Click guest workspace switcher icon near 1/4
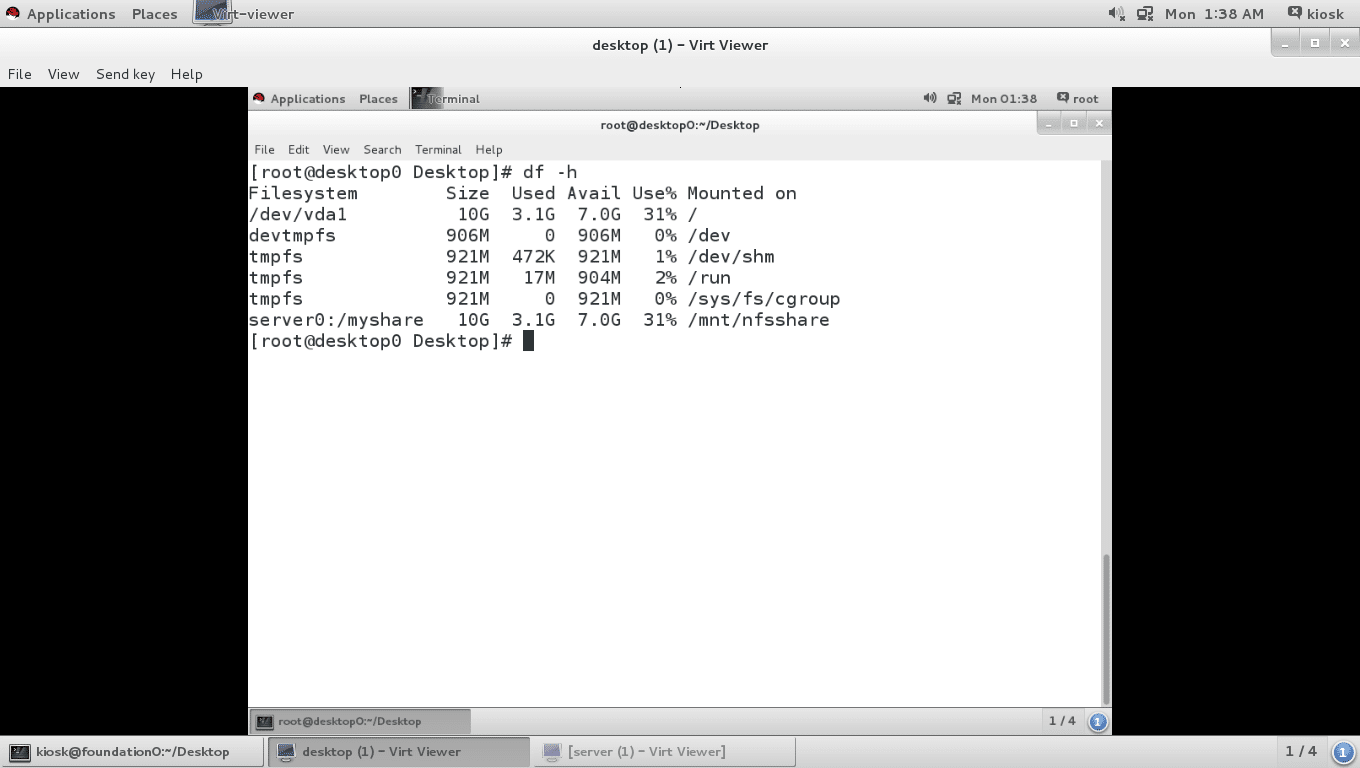The image size is (1360, 768). point(1098,721)
